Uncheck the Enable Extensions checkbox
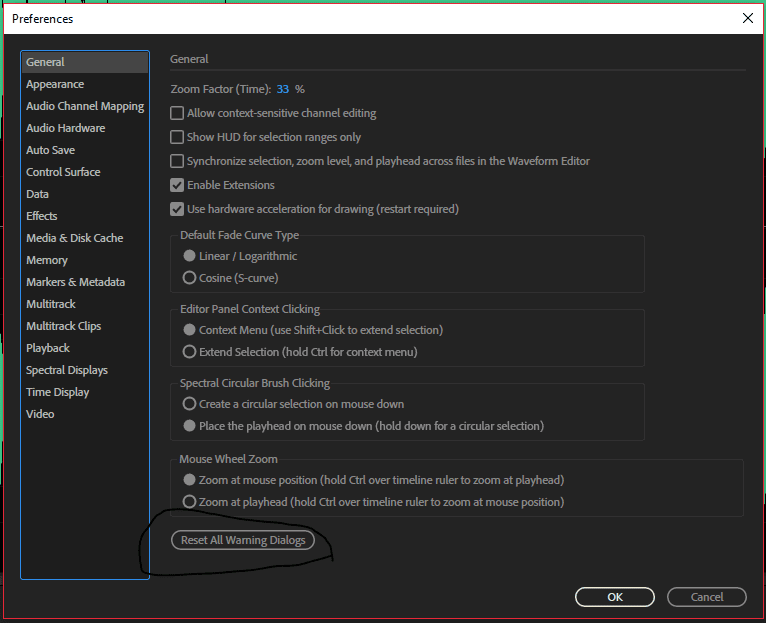Viewport: 766px width, 623px height. click(177, 185)
